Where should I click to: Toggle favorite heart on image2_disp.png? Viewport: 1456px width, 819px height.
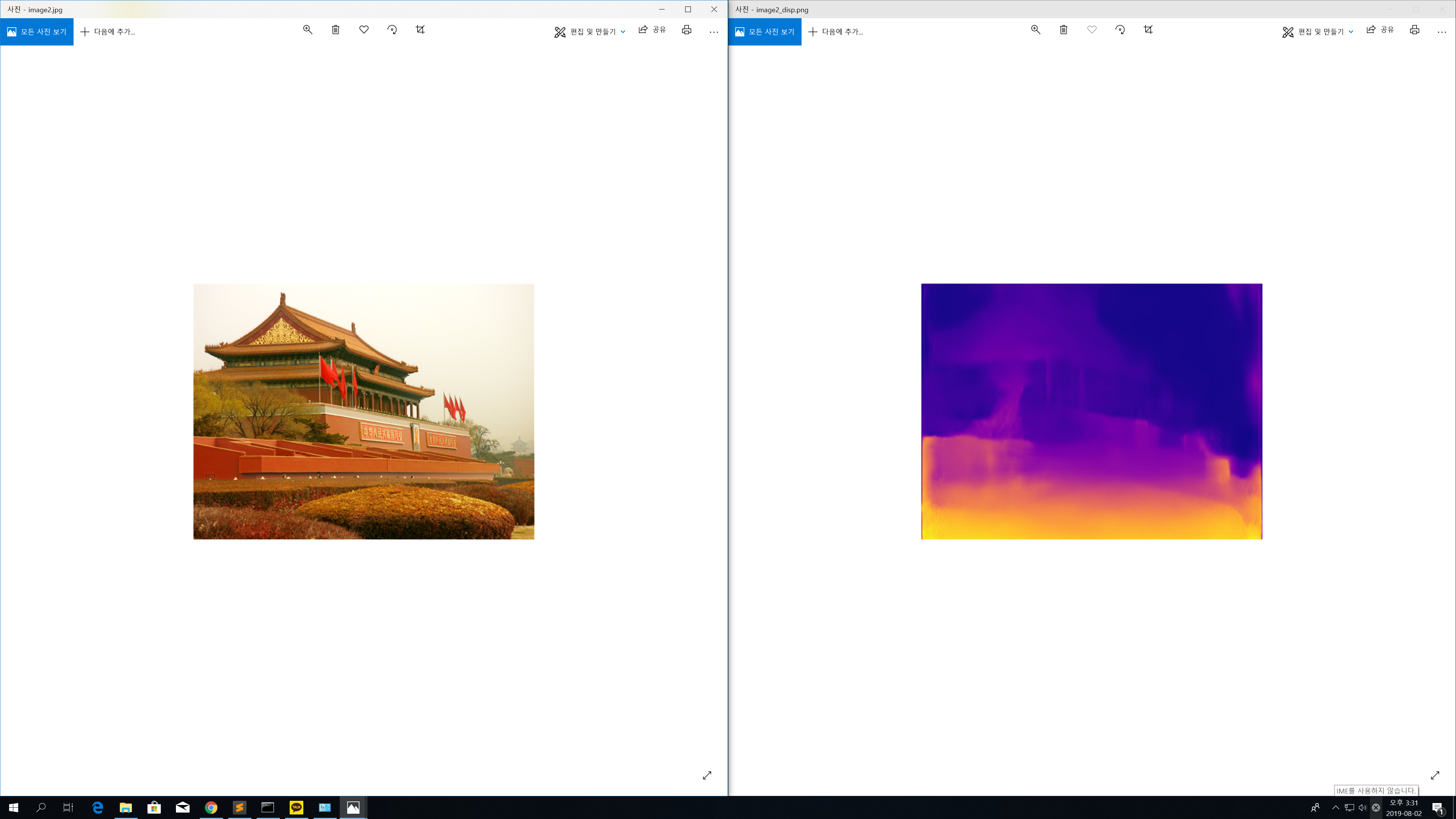click(1092, 30)
